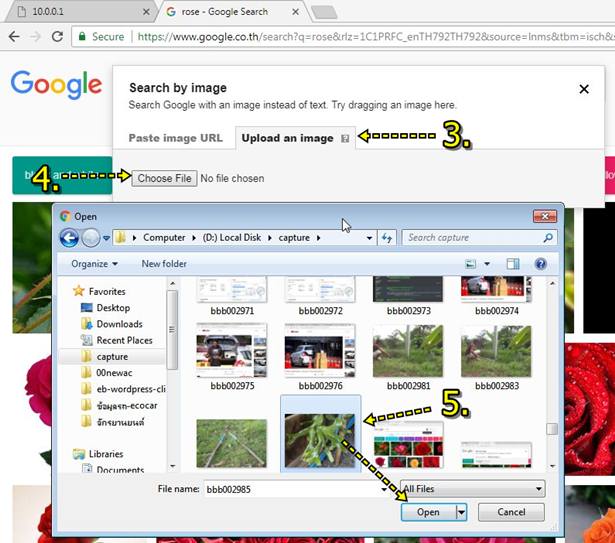Select Downloads in navigation pane

112,324
